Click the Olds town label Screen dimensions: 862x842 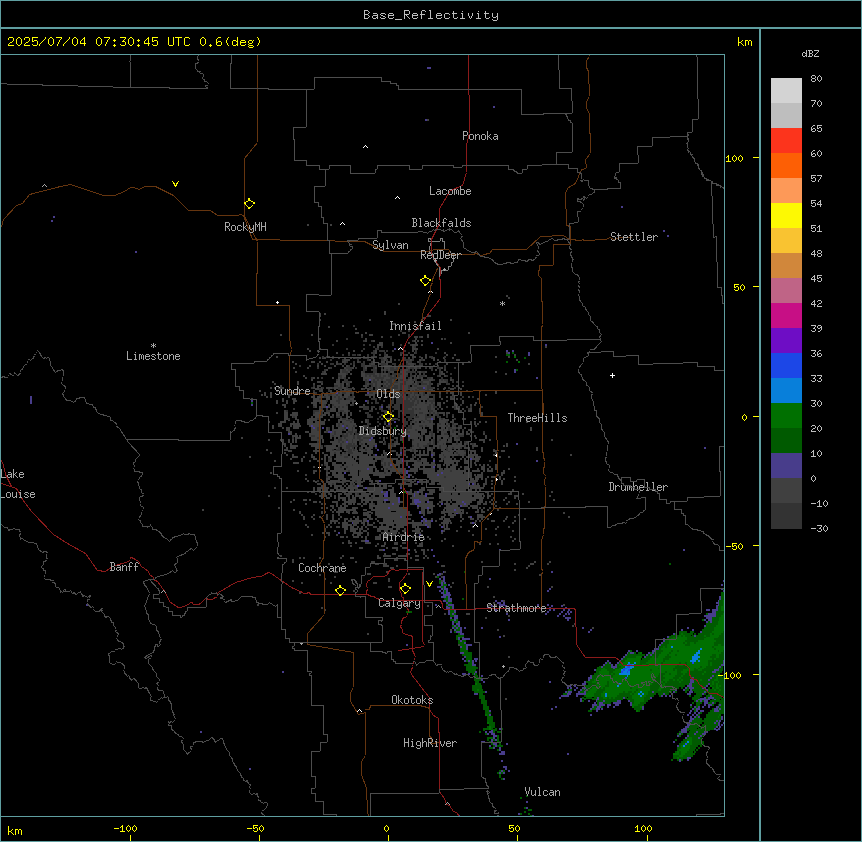pos(388,394)
